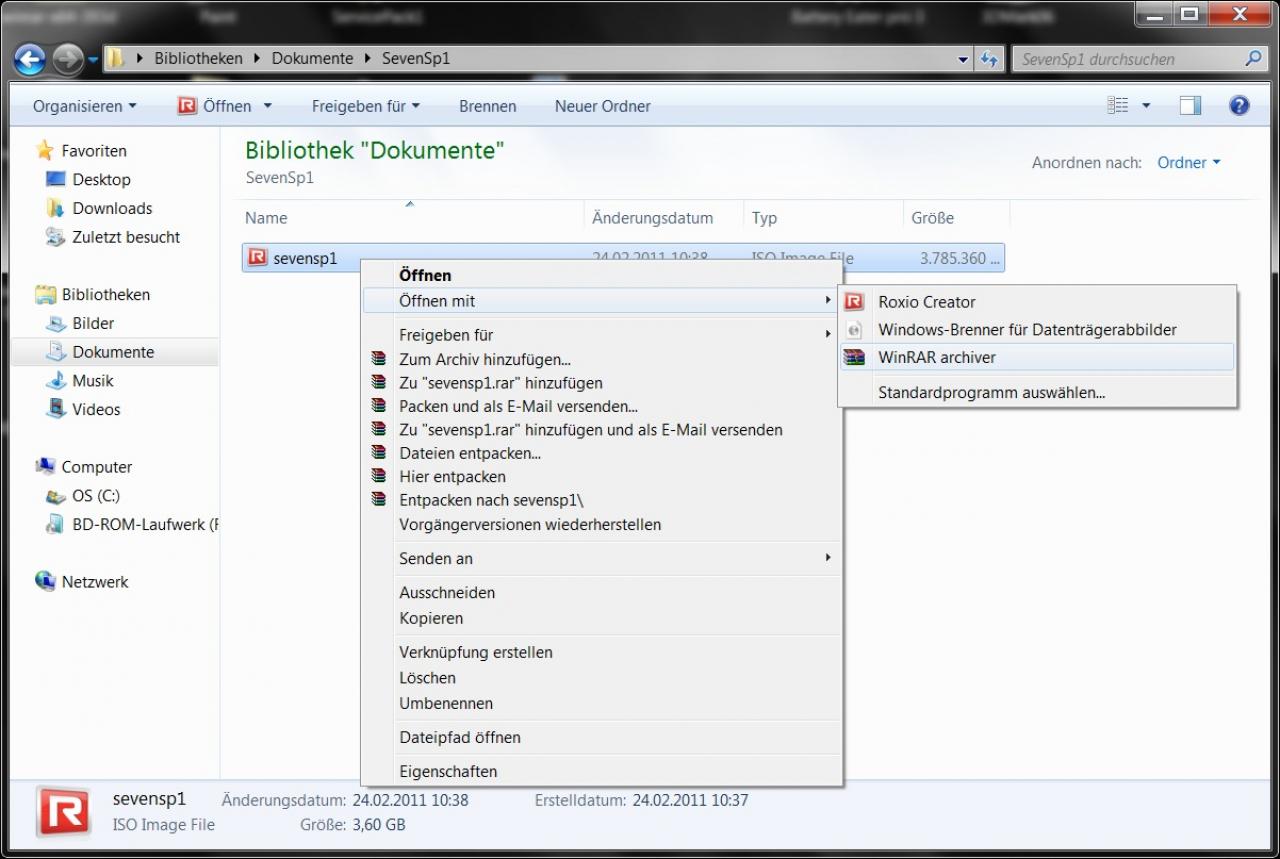Click the Roxio icon of sevensp1 file
Image resolution: width=1280 pixels, height=859 pixels.
pyautogui.click(x=258, y=258)
